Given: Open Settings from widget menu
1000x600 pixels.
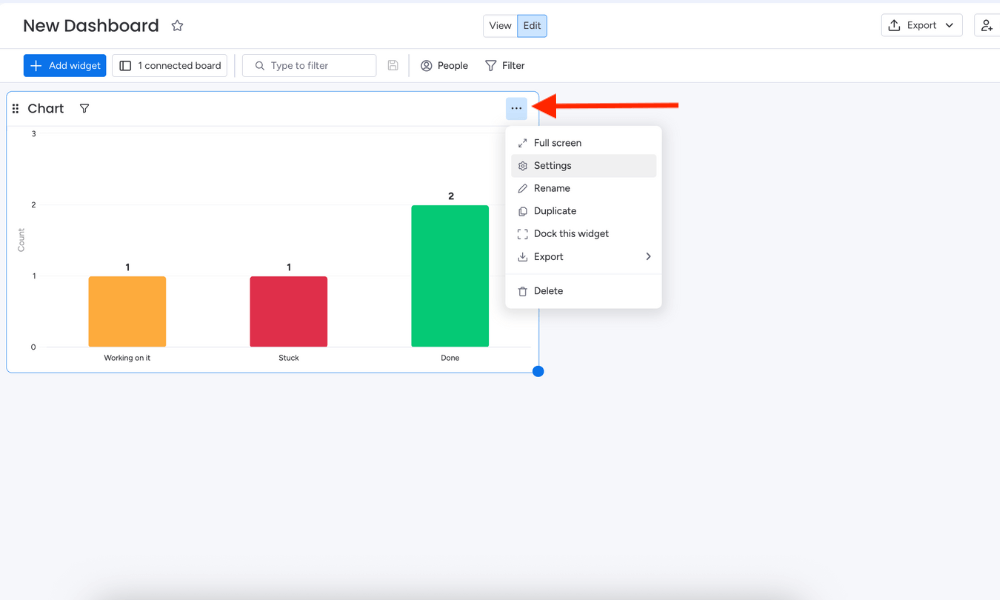Looking at the screenshot, I should click(x=584, y=166).
